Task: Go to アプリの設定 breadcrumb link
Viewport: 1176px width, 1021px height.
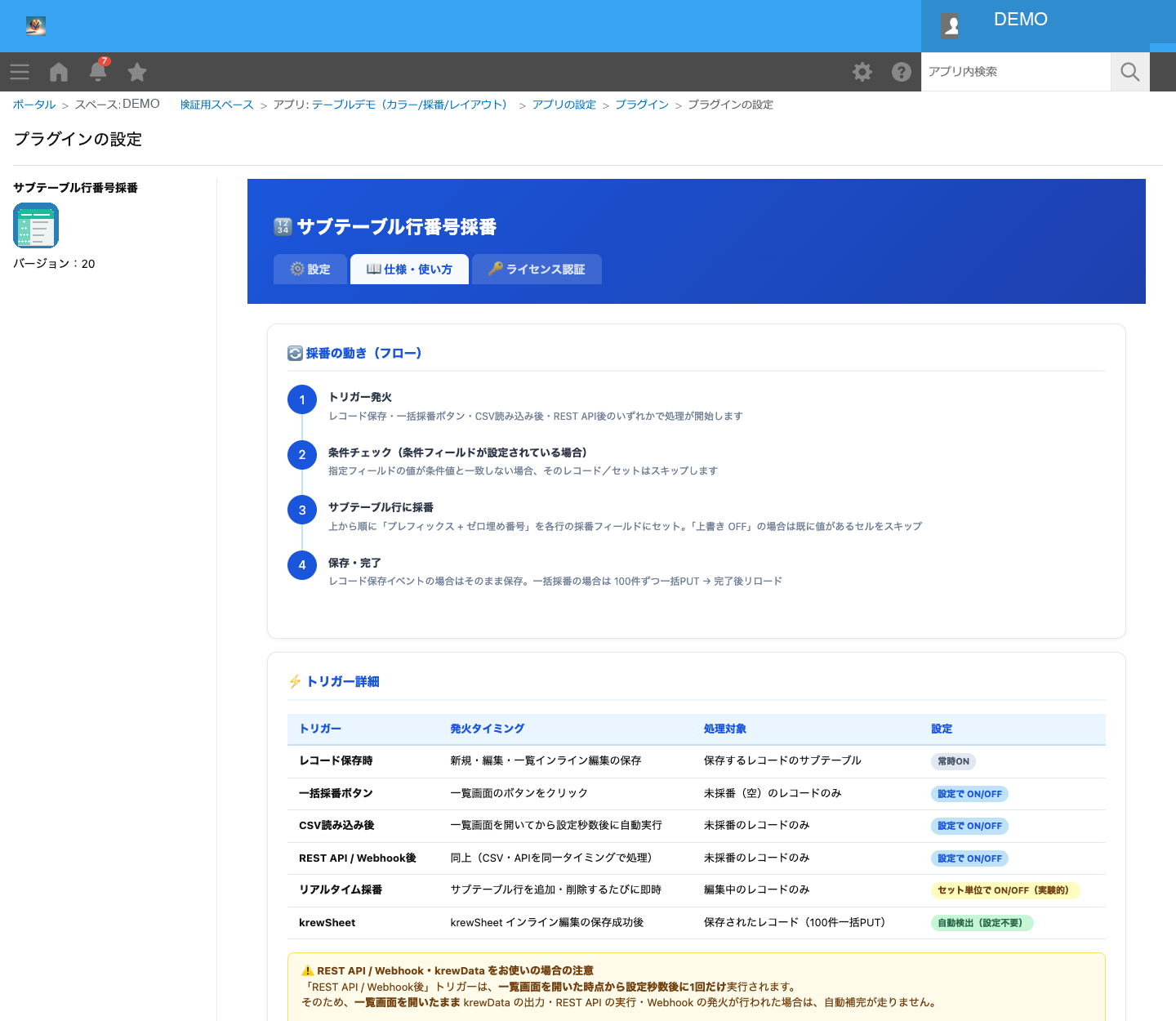Action: (x=564, y=105)
